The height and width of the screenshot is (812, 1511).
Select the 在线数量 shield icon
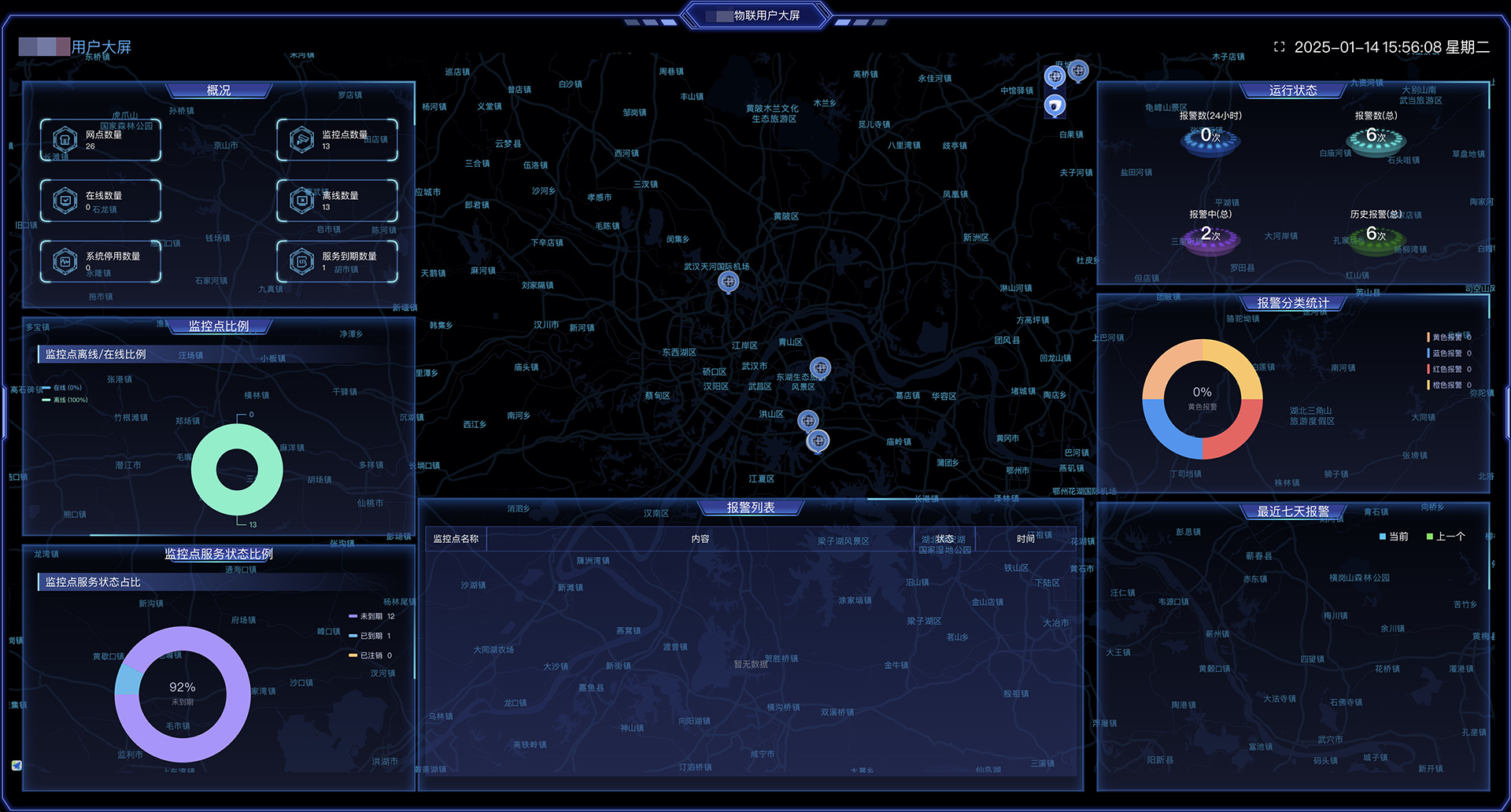pos(65,200)
